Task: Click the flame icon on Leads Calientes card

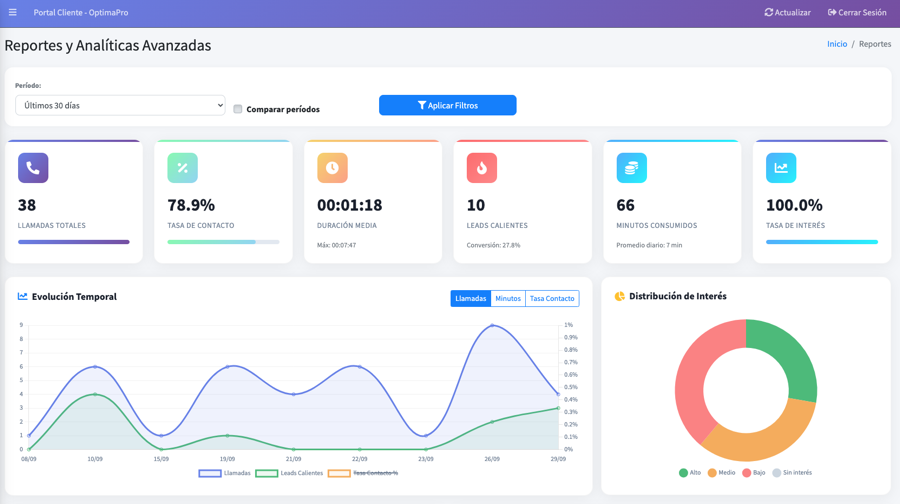Action: [x=482, y=168]
